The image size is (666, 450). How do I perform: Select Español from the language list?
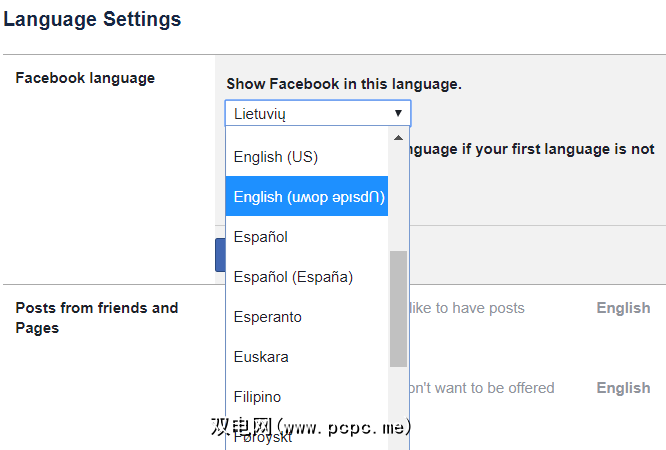pos(261,237)
